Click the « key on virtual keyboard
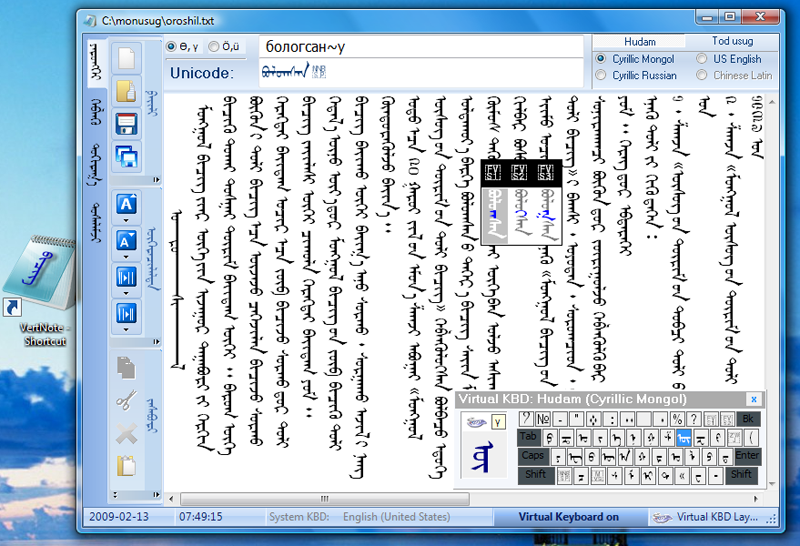The image size is (800, 546). point(682,476)
